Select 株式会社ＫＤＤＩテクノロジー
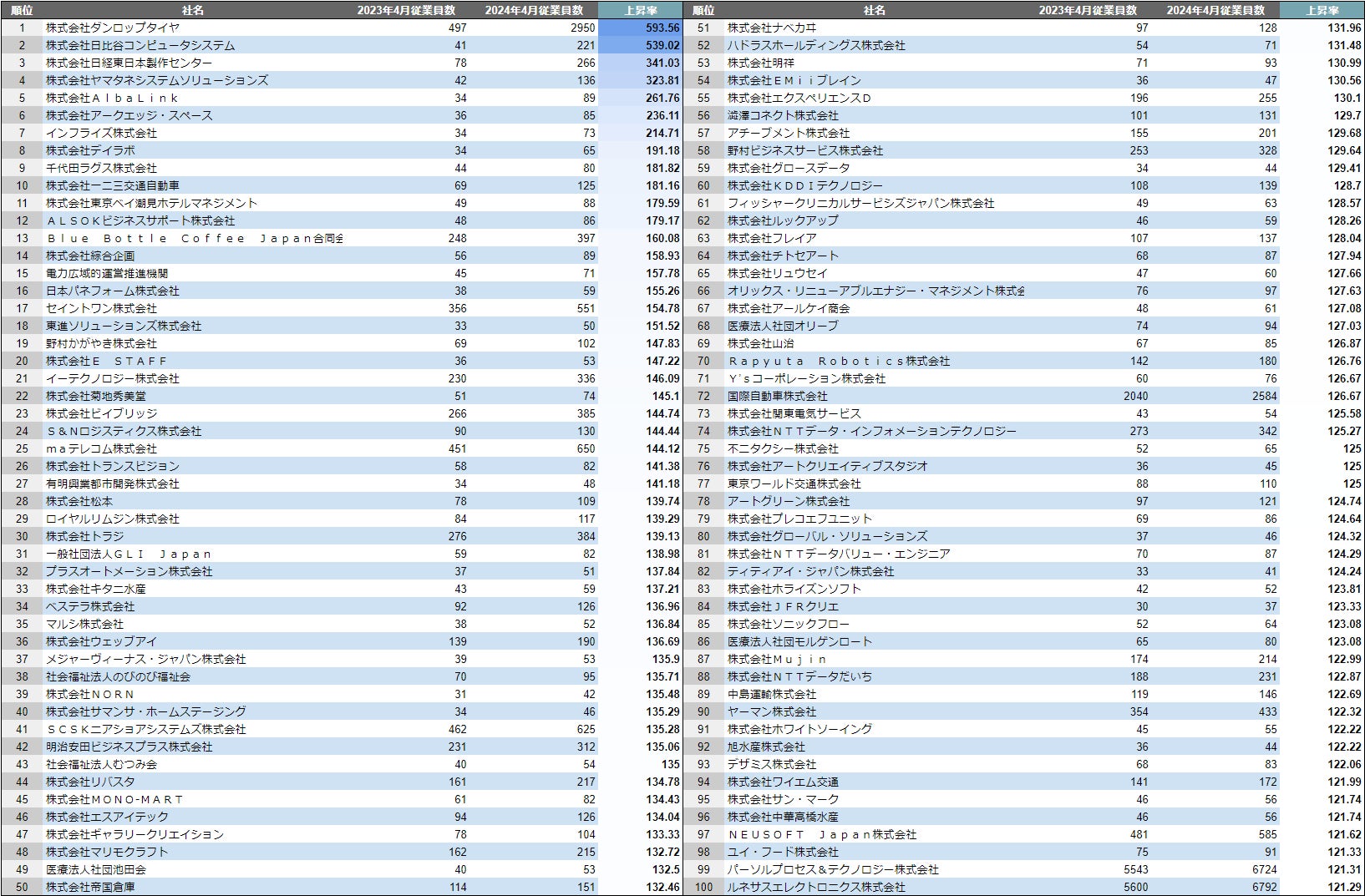The image size is (1365, 896). point(805,185)
